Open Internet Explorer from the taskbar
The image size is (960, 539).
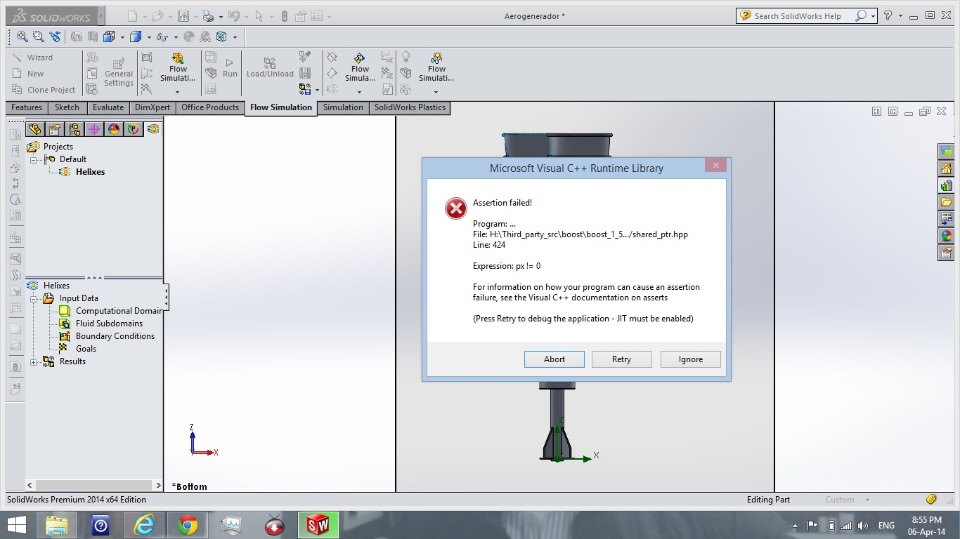point(144,526)
